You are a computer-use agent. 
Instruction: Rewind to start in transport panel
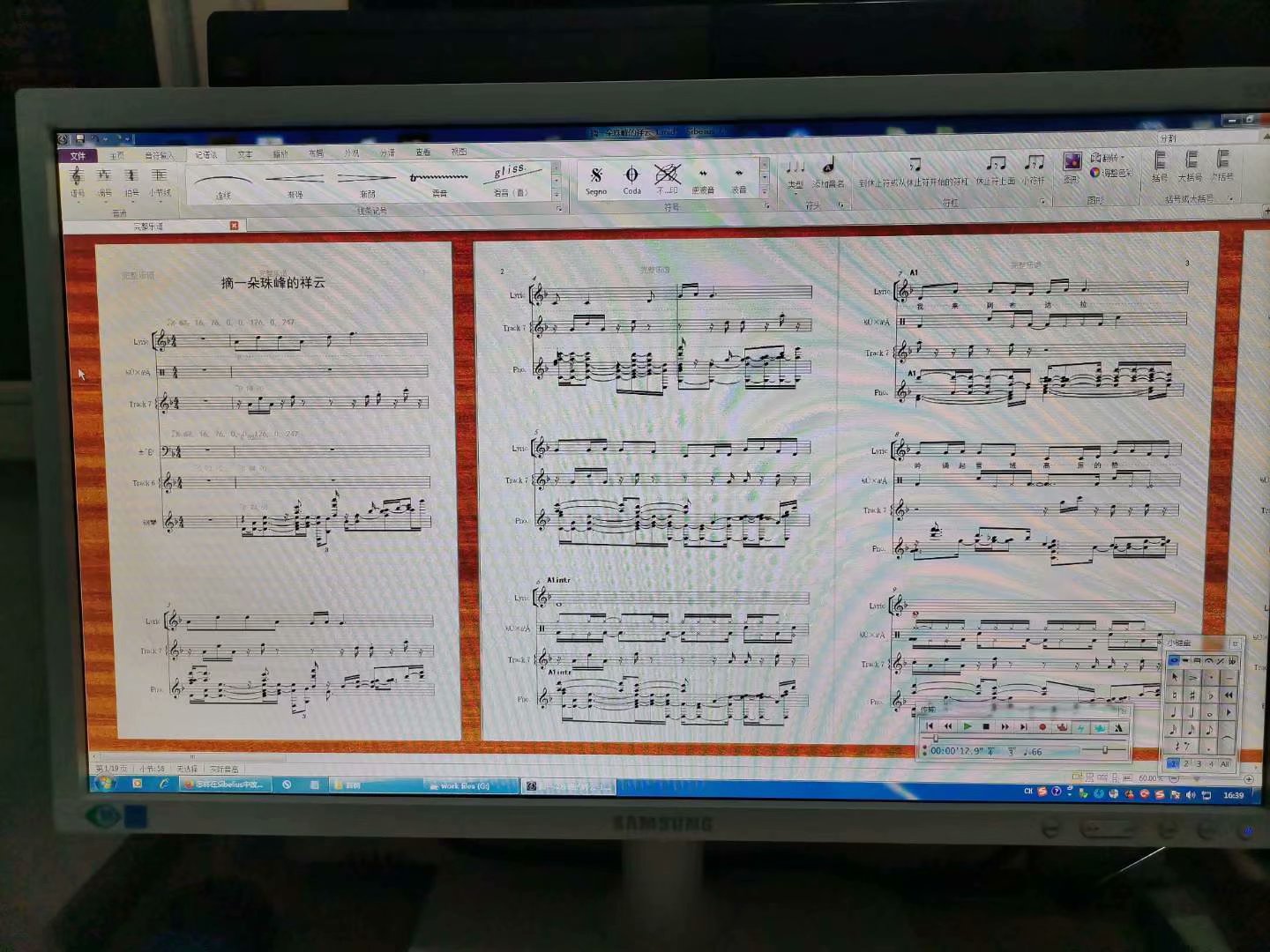pos(930,726)
